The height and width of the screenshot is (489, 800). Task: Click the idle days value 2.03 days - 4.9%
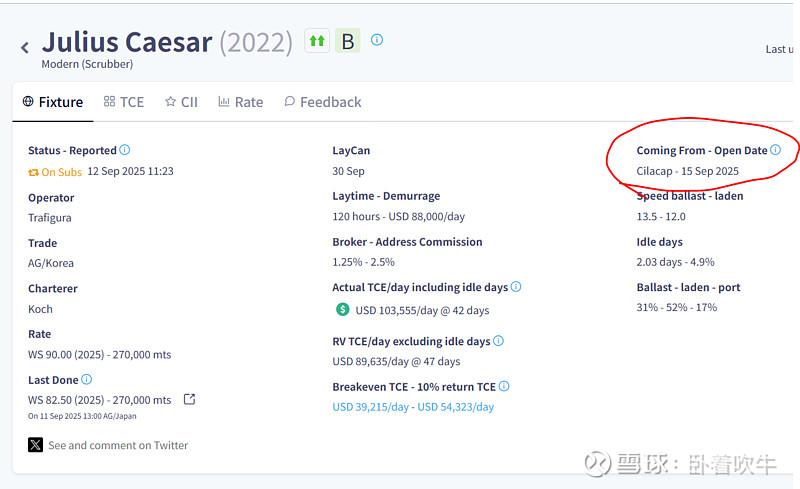(675, 262)
